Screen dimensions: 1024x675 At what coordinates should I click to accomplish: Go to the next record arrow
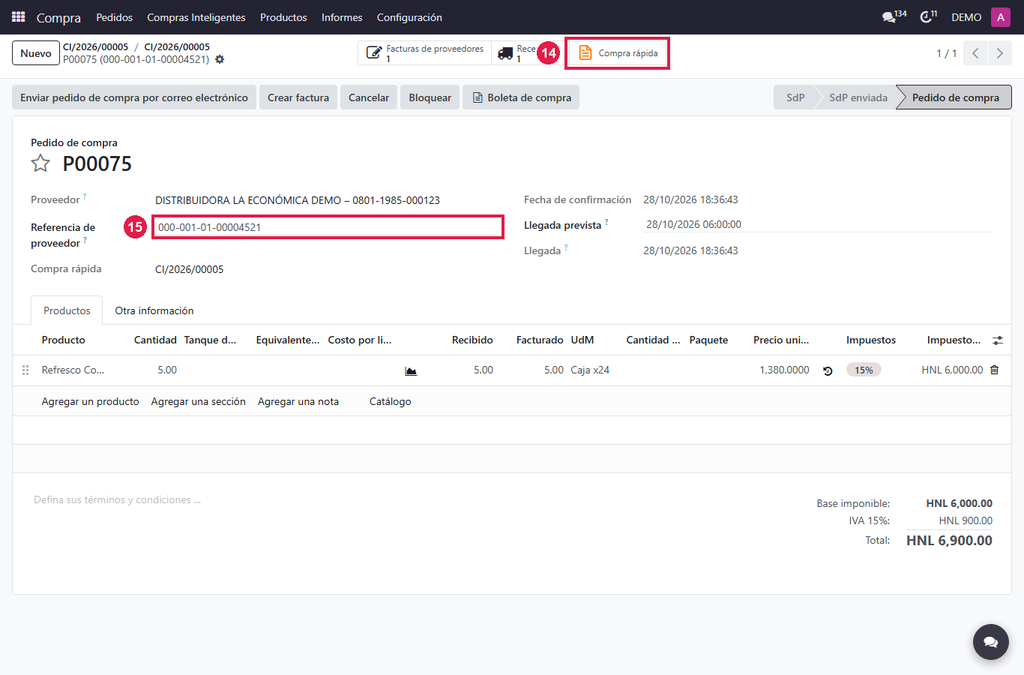coord(999,54)
